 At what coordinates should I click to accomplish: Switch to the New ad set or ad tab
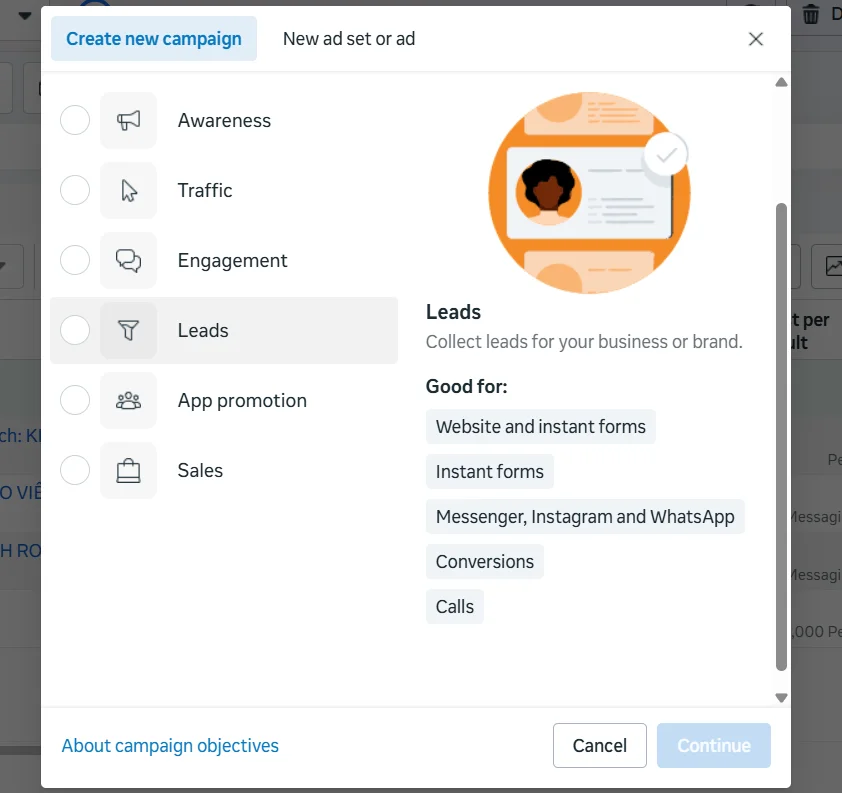point(348,39)
